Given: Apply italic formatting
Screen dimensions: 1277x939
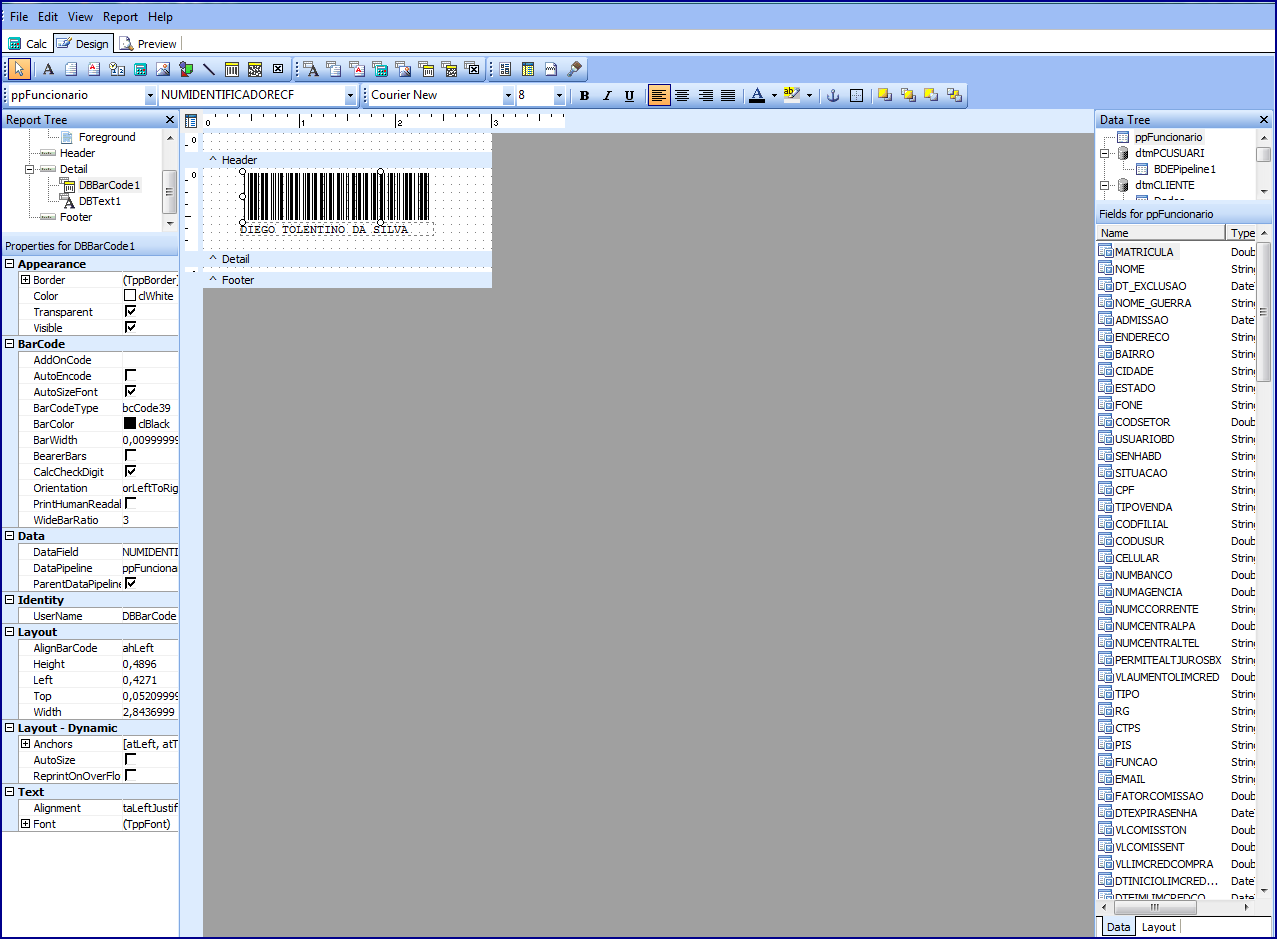Looking at the screenshot, I should 607,95.
